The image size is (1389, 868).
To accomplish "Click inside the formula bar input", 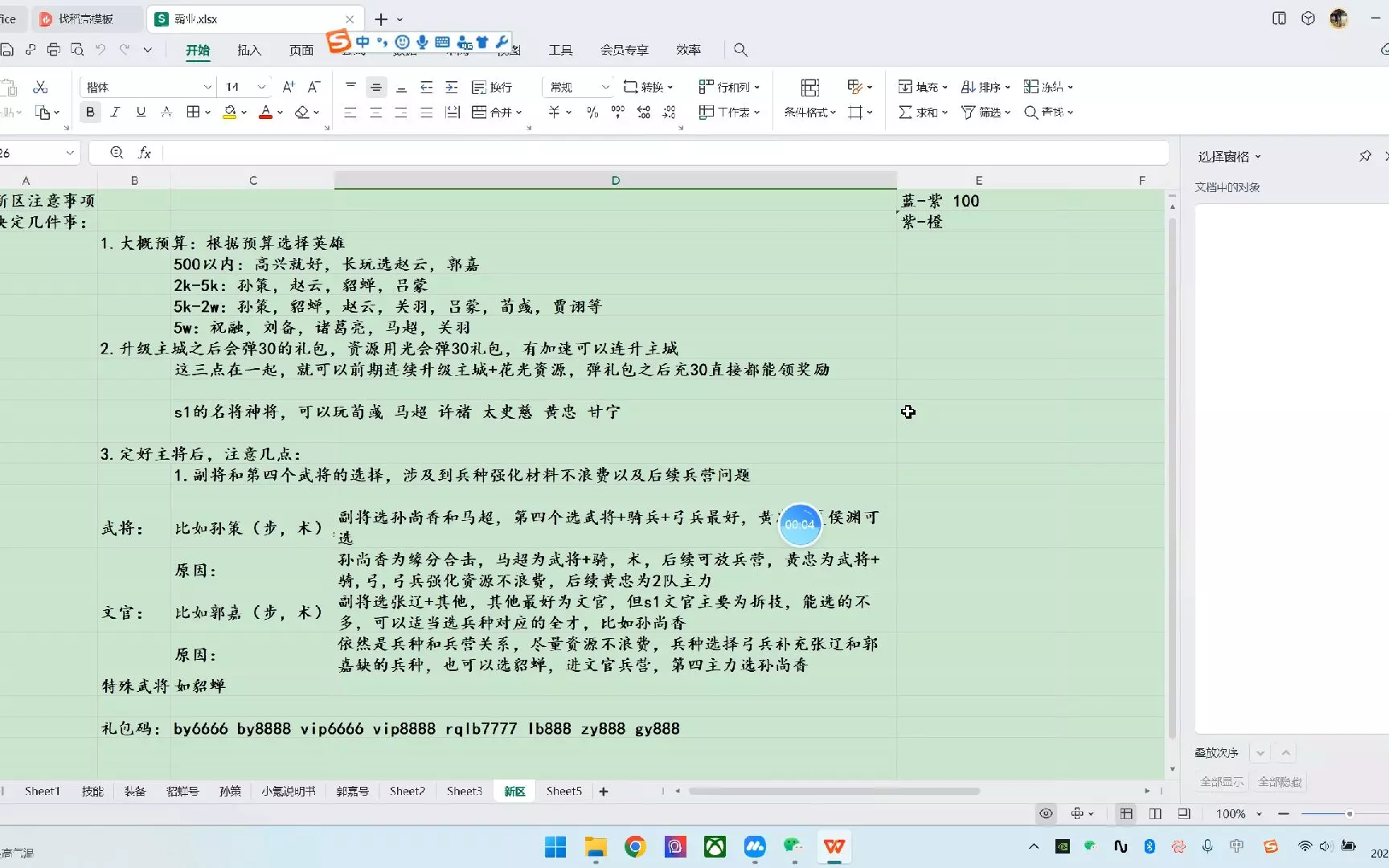I will tap(664, 153).
